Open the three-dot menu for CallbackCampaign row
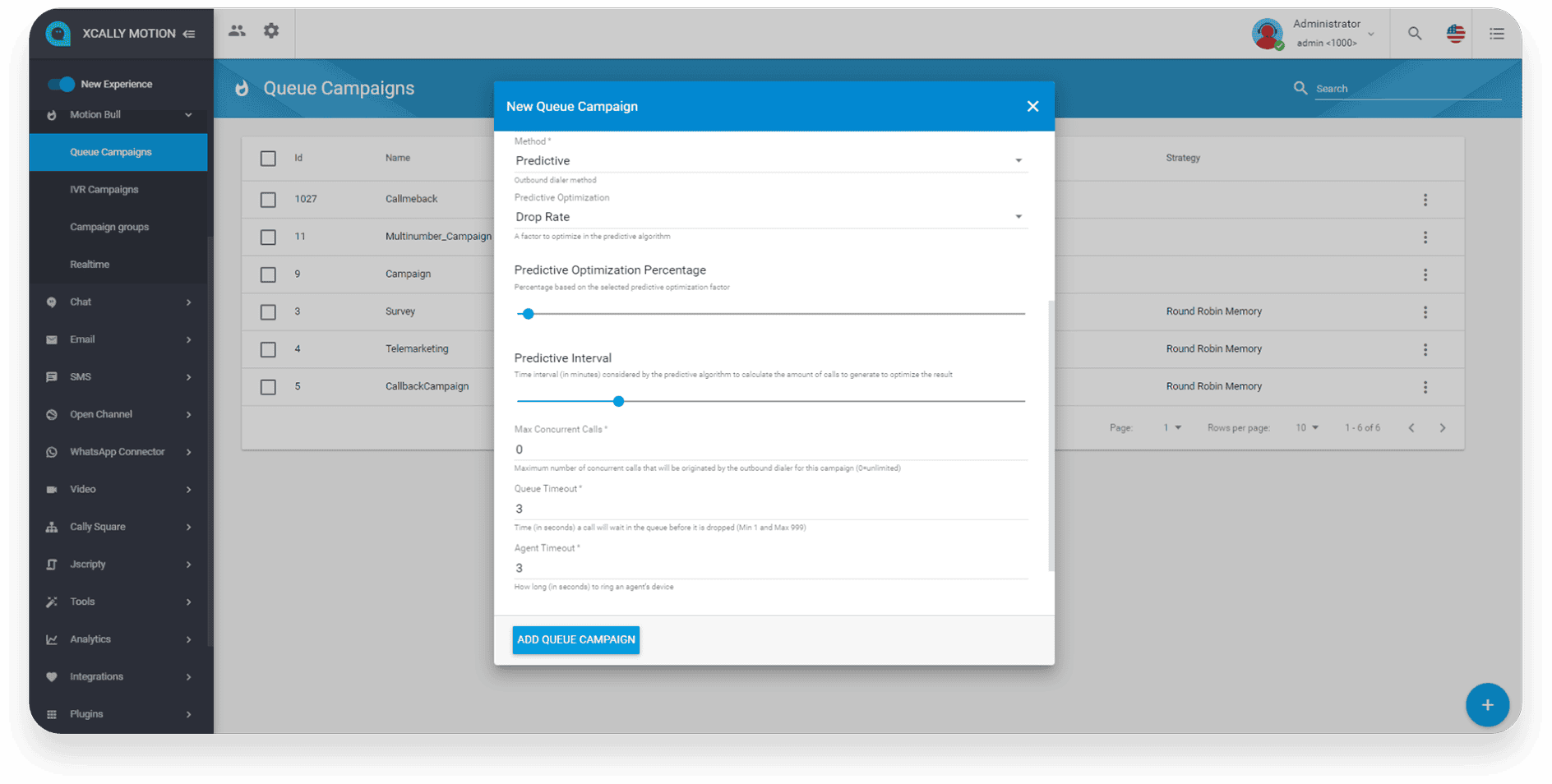Viewport: 1552px width, 784px height. click(x=1425, y=387)
